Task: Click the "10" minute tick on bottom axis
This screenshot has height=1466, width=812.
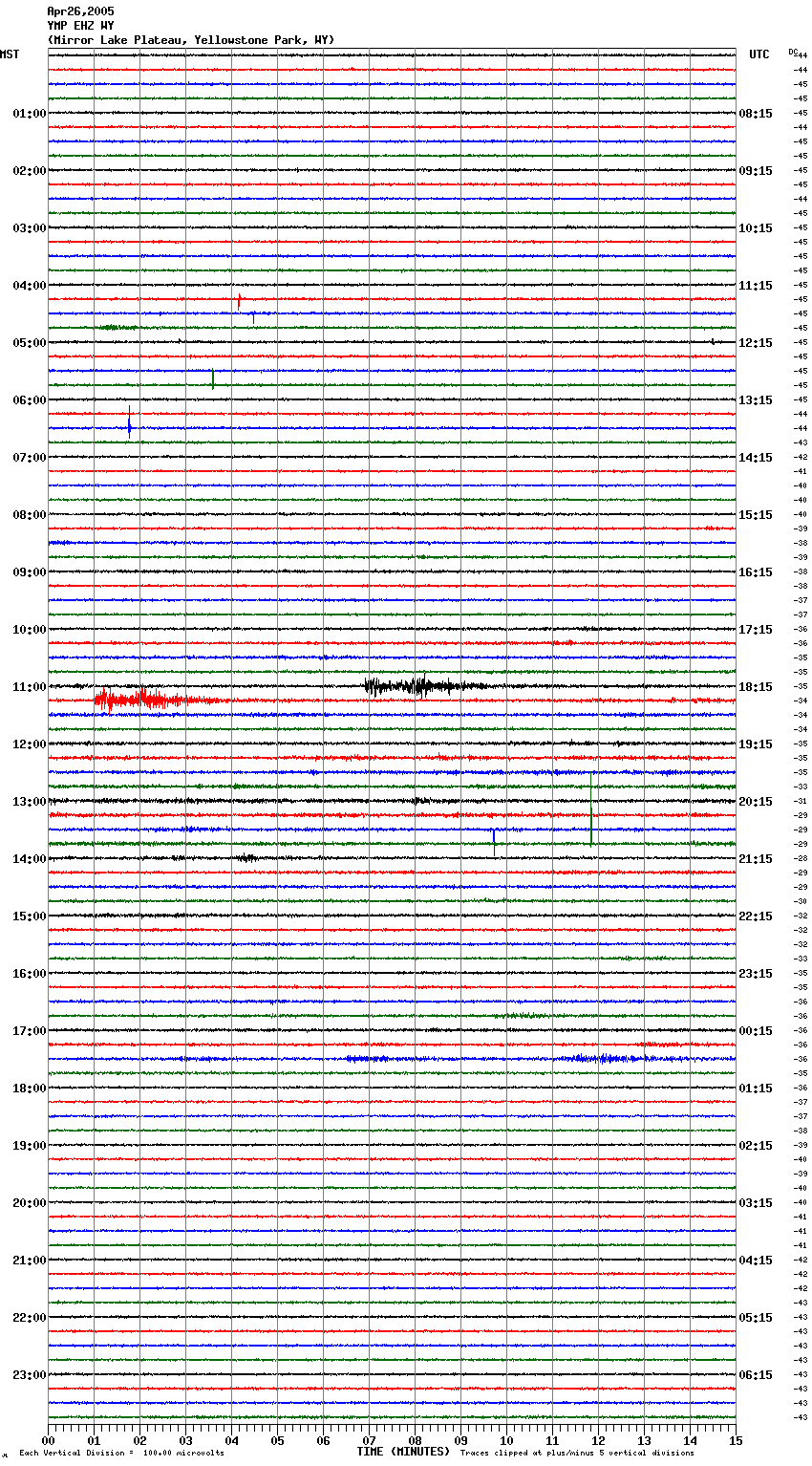Action: point(506,1440)
